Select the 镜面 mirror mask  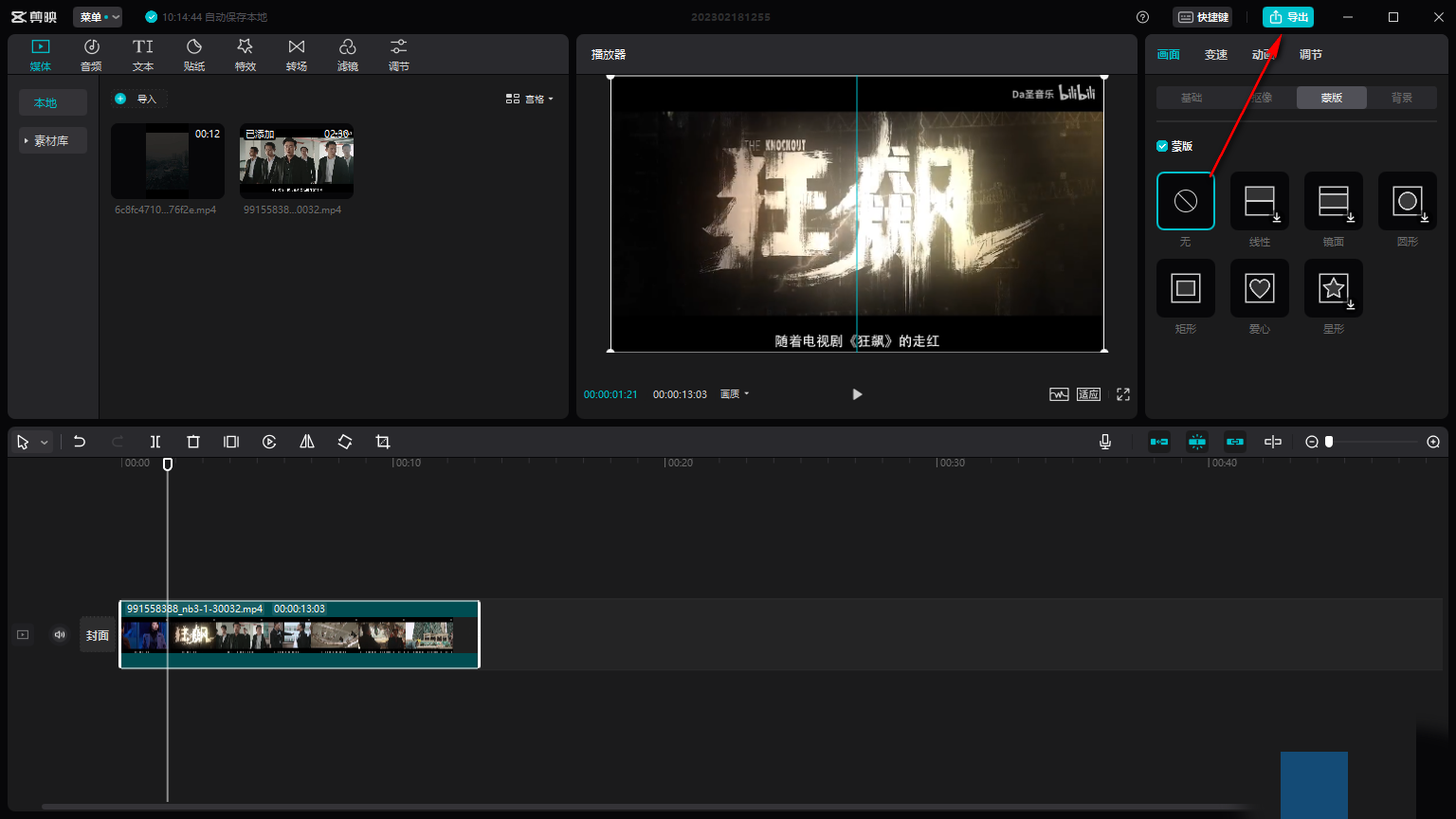(x=1334, y=201)
